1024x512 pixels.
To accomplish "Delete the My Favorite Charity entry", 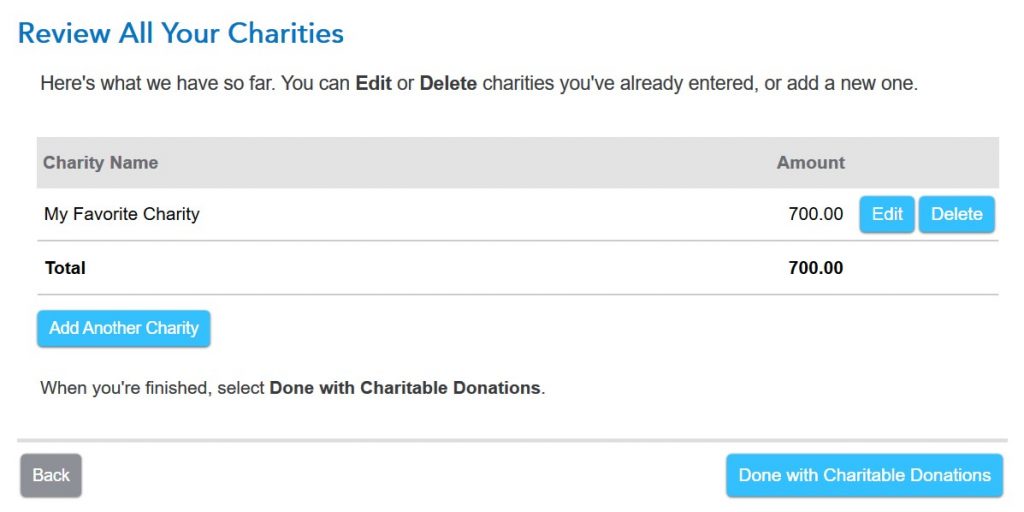I will point(957,214).
